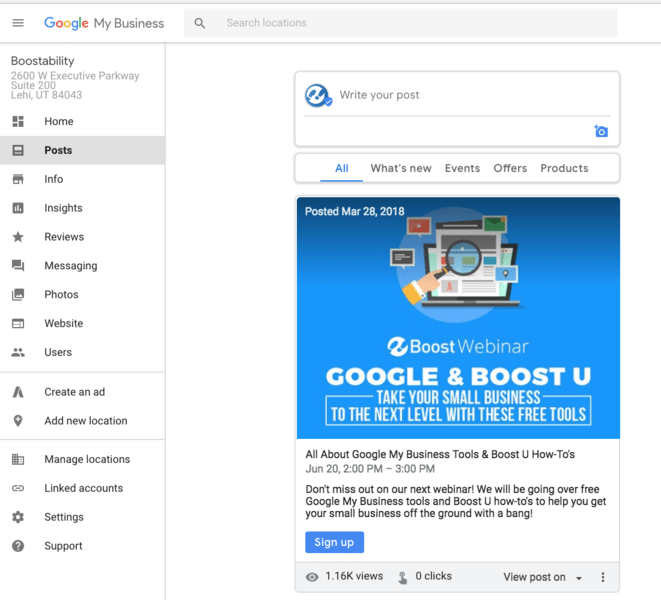Open the post's three-dot options menu
The width and height of the screenshot is (661, 600).
603,577
